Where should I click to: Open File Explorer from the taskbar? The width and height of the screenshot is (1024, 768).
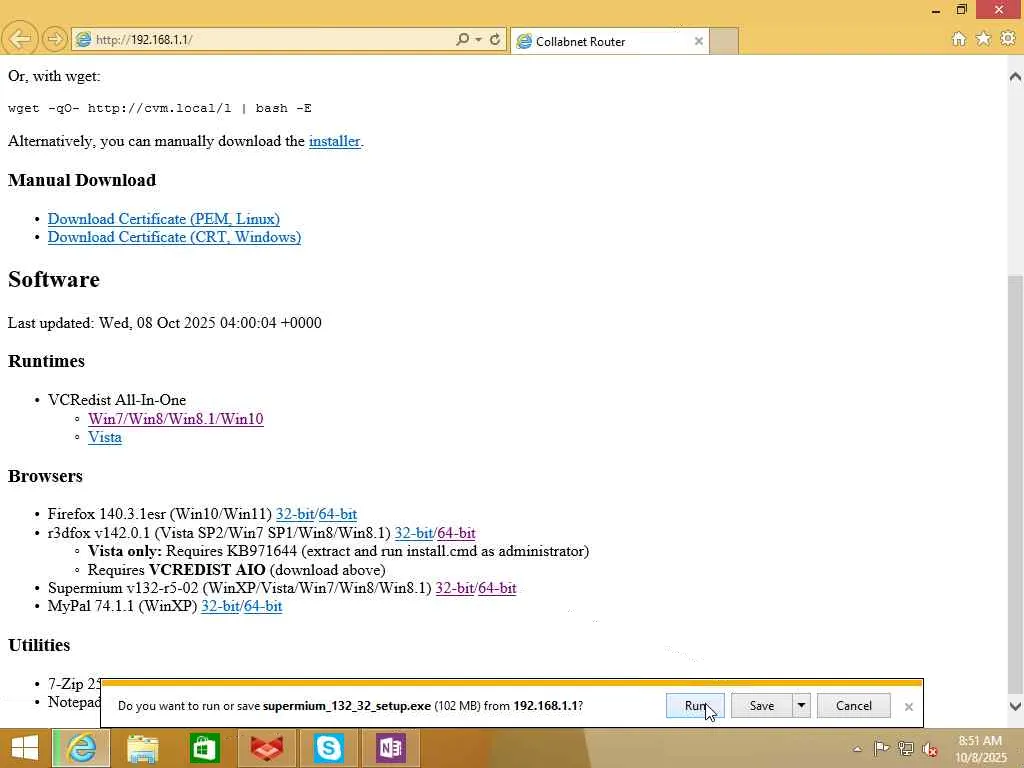pyautogui.click(x=142, y=748)
